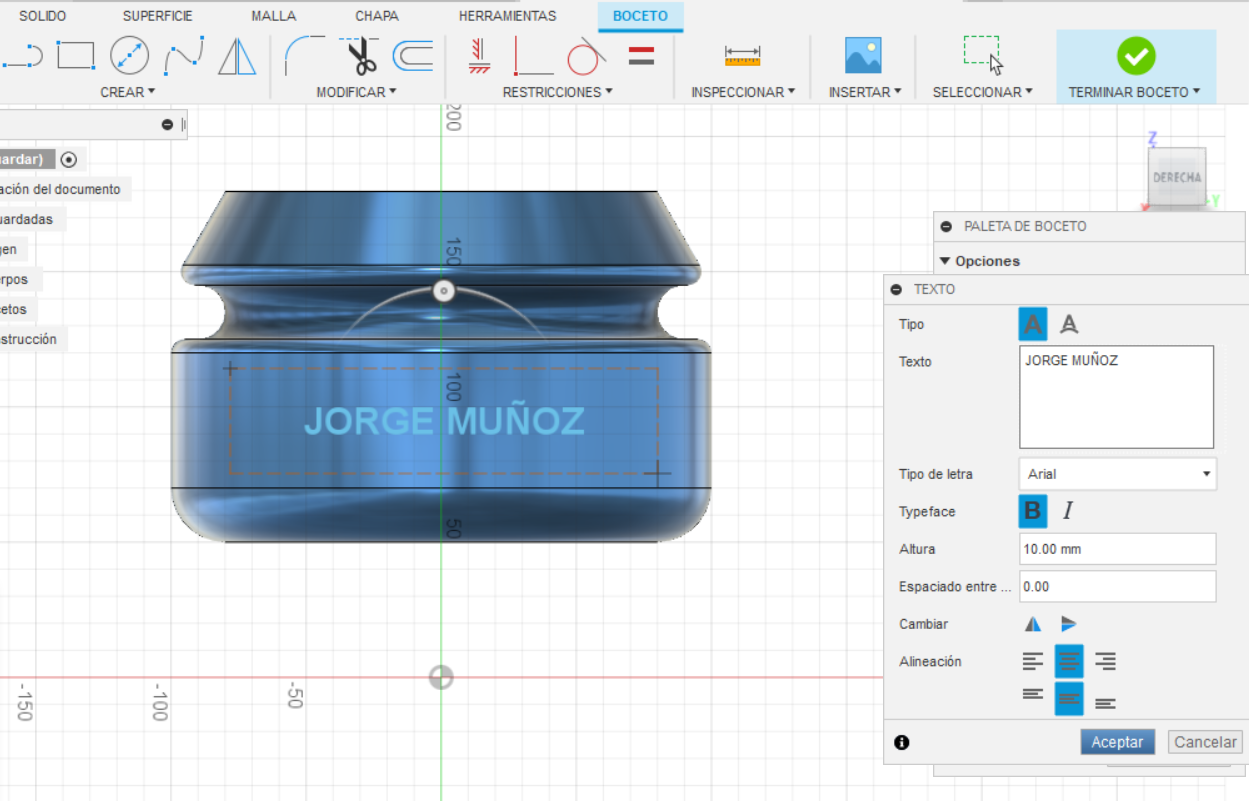Viewport: 1249px width, 801px height.
Task: Select the offset curve tool
Action: [x=412, y=56]
